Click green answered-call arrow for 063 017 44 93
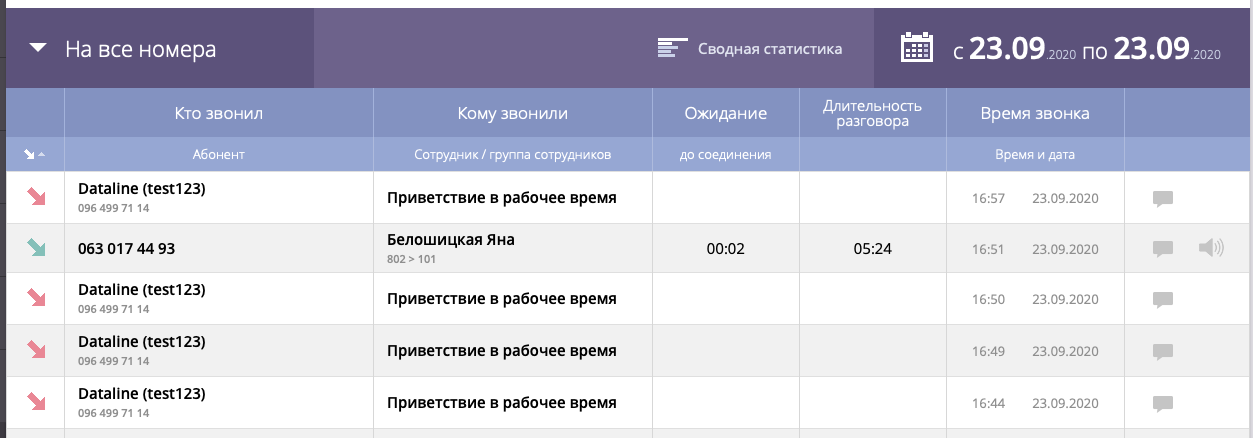The height and width of the screenshot is (438, 1253). [36, 248]
